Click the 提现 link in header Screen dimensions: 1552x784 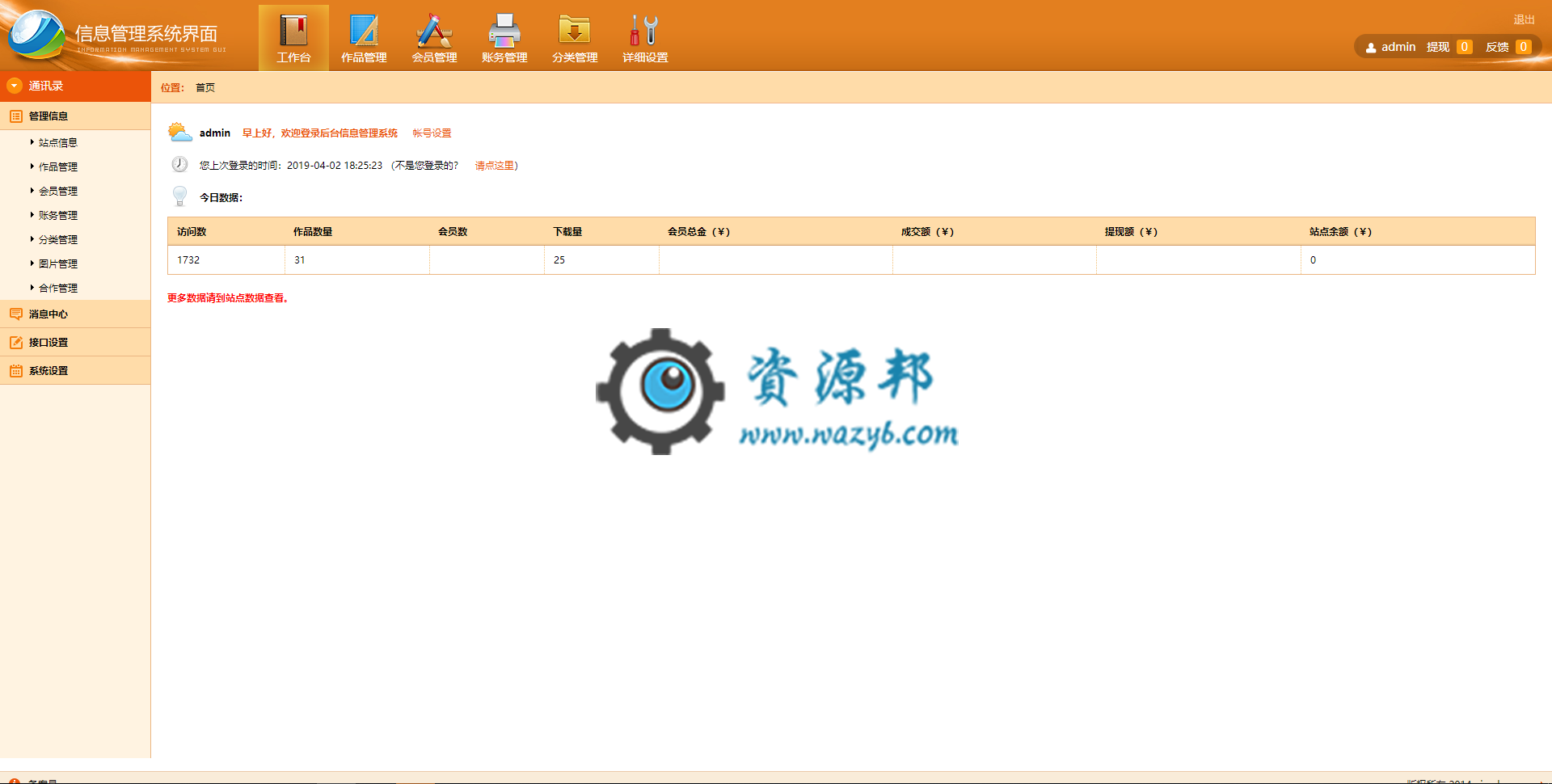[x=1438, y=47]
